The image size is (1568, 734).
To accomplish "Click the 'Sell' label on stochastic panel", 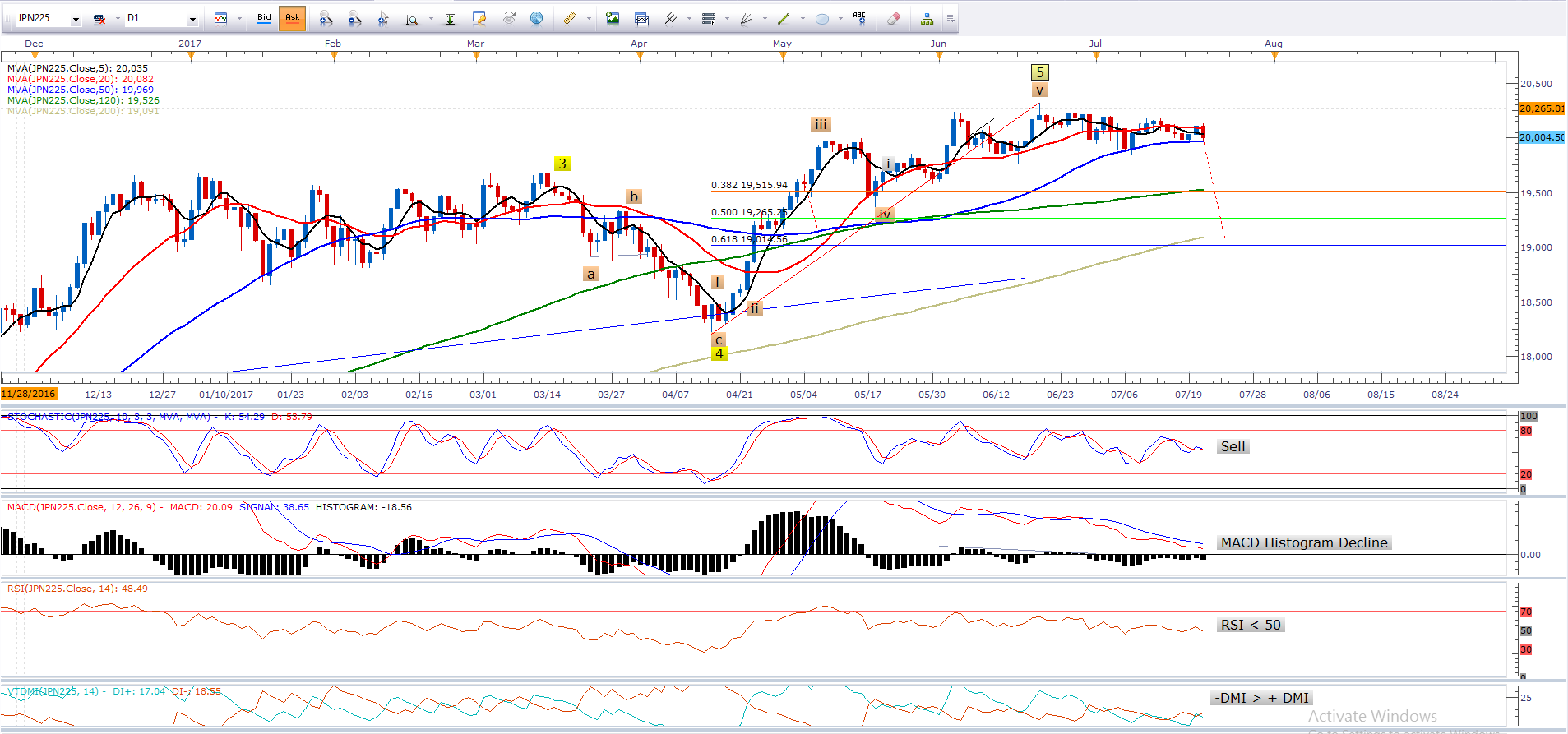I will click(x=1233, y=446).
